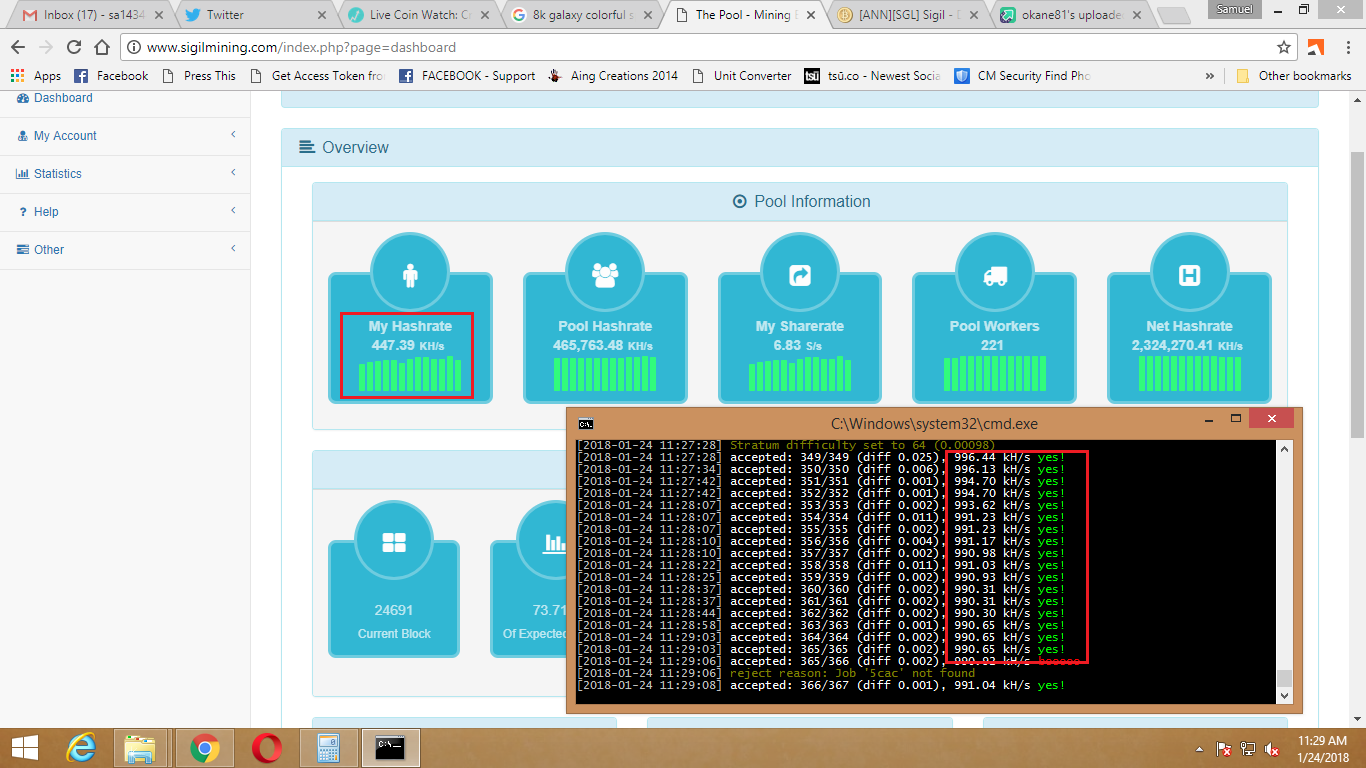The height and width of the screenshot is (768, 1366).
Task: Select the 465,763.48 KH/s pool hashrate value
Action: (x=603, y=345)
